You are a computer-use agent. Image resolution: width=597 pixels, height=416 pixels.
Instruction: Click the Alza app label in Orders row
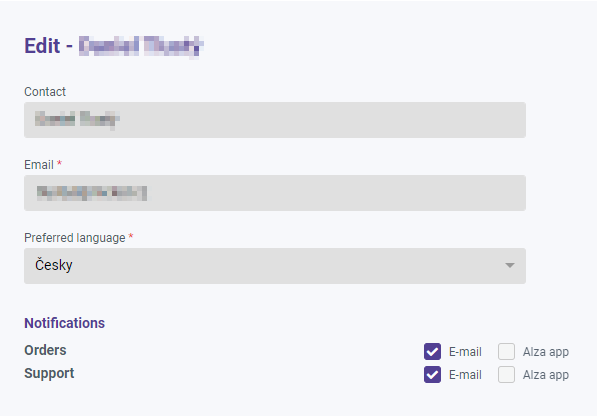click(546, 352)
